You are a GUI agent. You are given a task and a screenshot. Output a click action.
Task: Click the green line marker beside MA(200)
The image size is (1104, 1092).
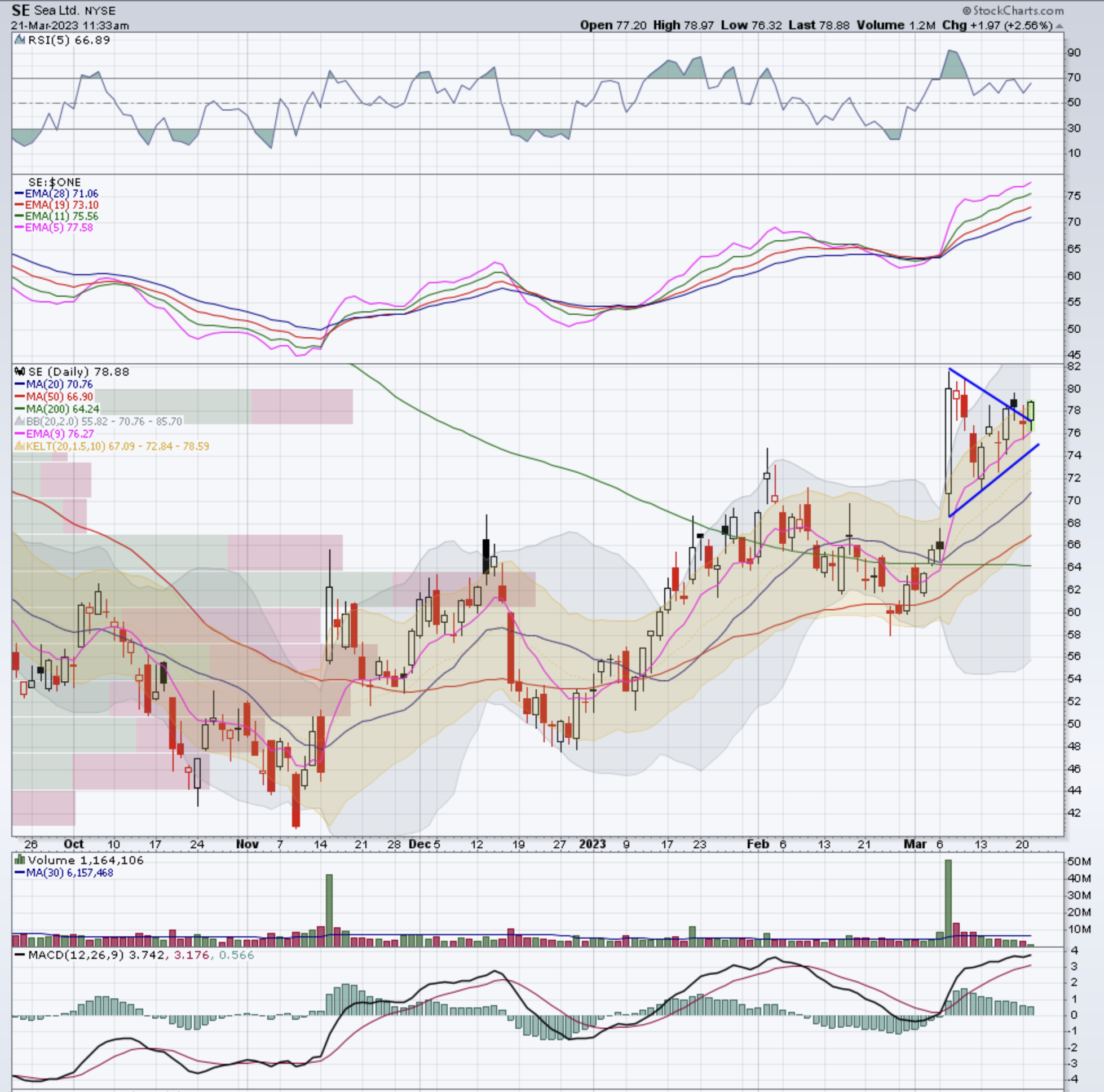[x=19, y=409]
